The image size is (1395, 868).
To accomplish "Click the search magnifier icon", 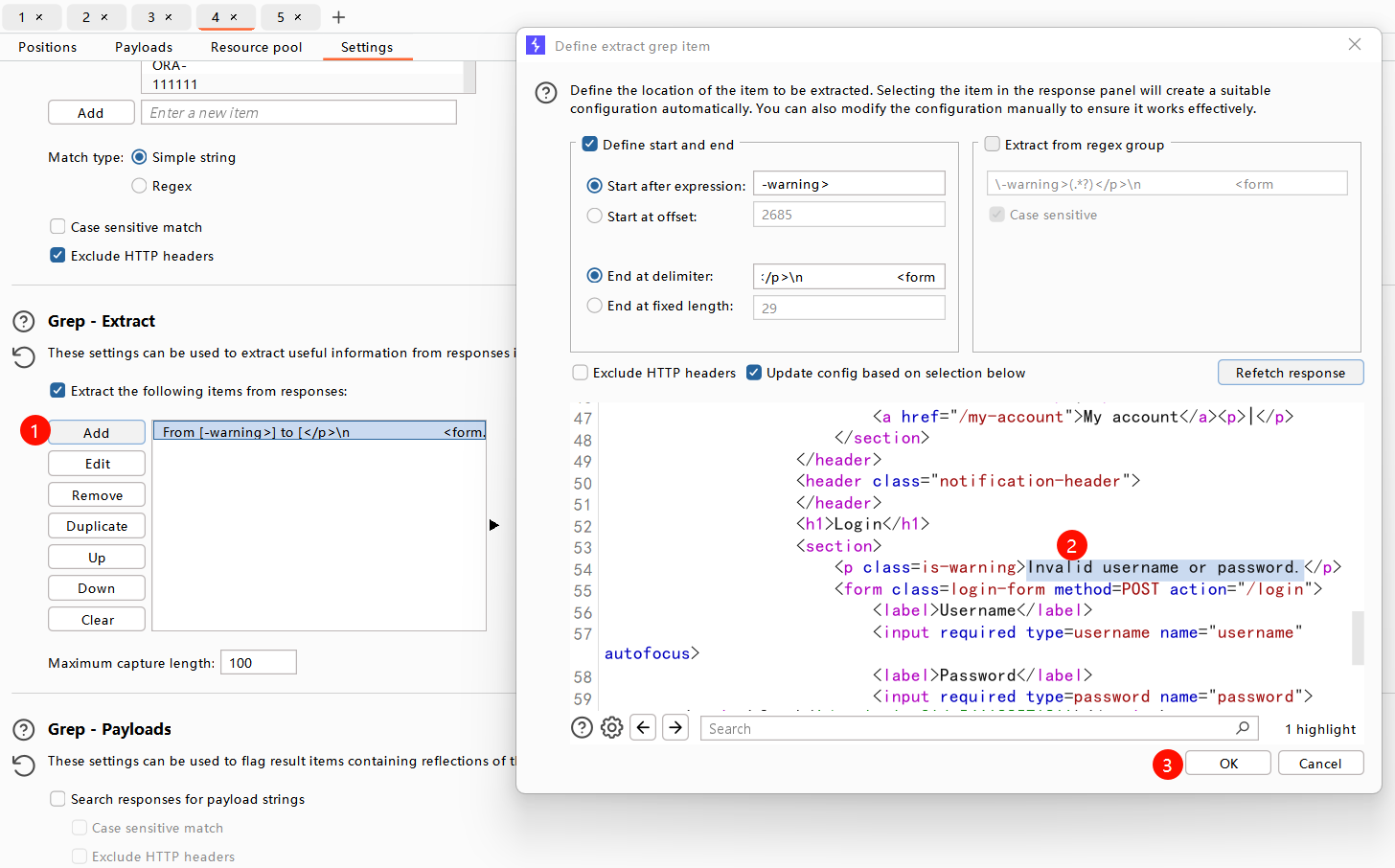I will [1243, 728].
